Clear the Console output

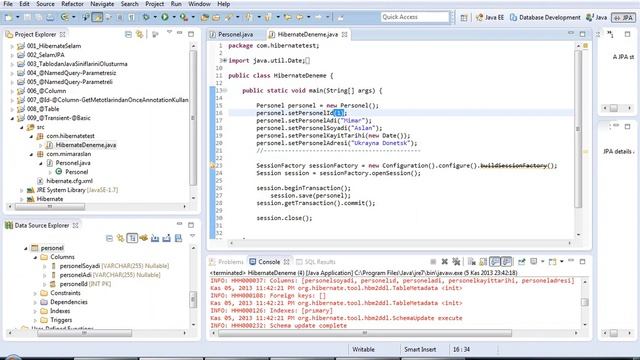471,262
